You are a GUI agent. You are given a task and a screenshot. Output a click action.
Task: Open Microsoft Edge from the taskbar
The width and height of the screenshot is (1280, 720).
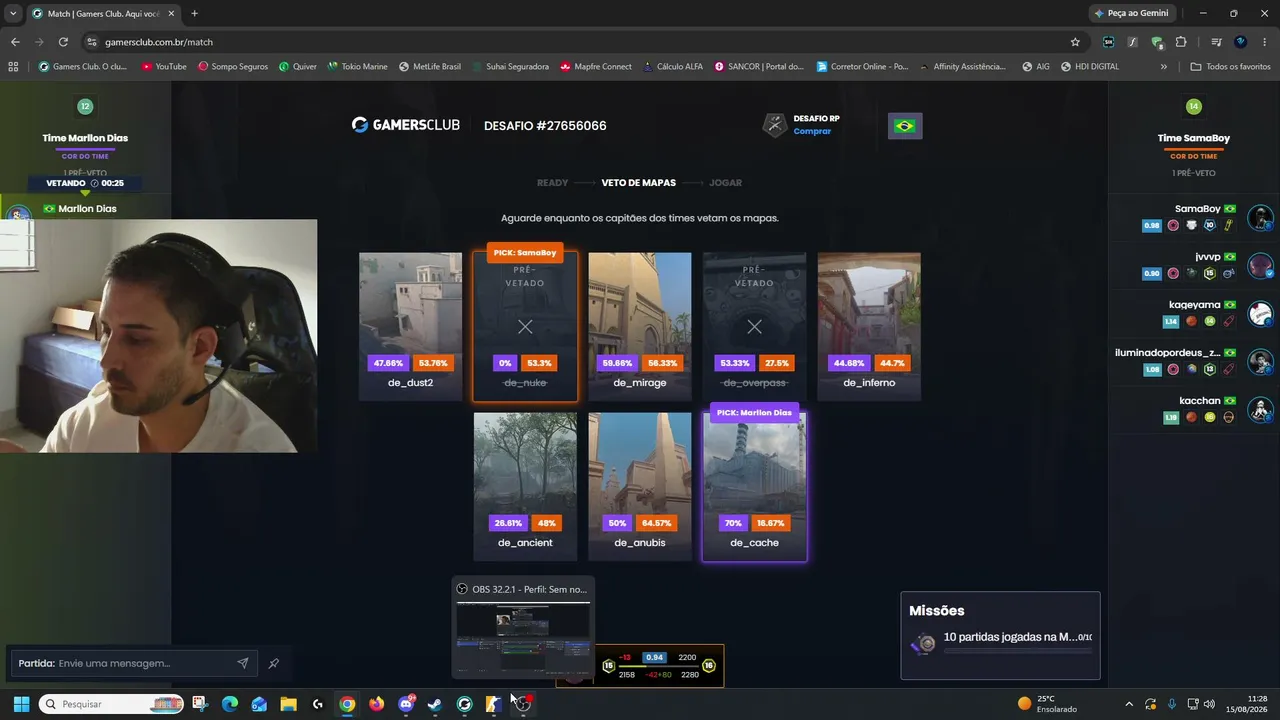tap(230, 704)
